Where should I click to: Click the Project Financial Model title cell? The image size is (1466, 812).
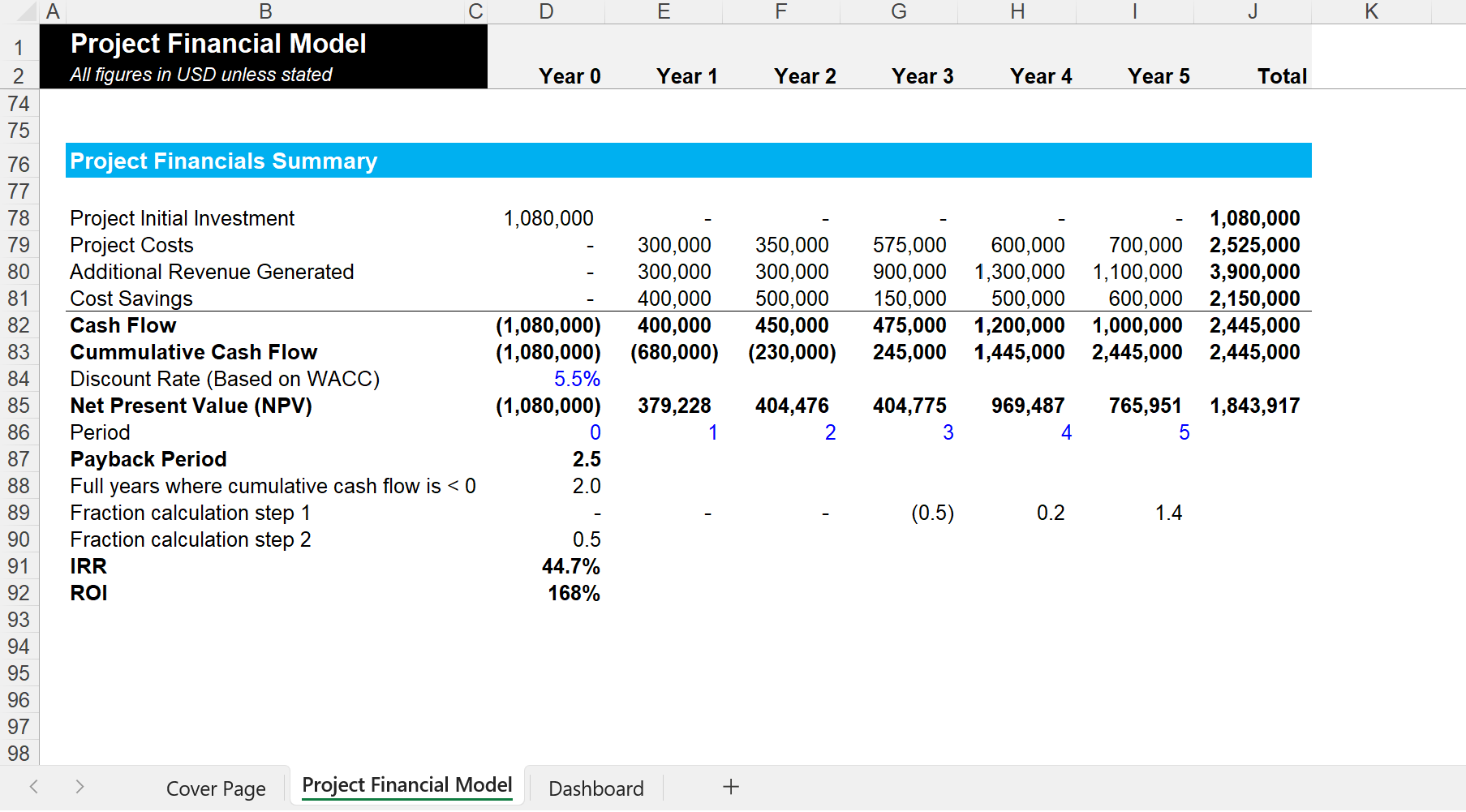(218, 44)
